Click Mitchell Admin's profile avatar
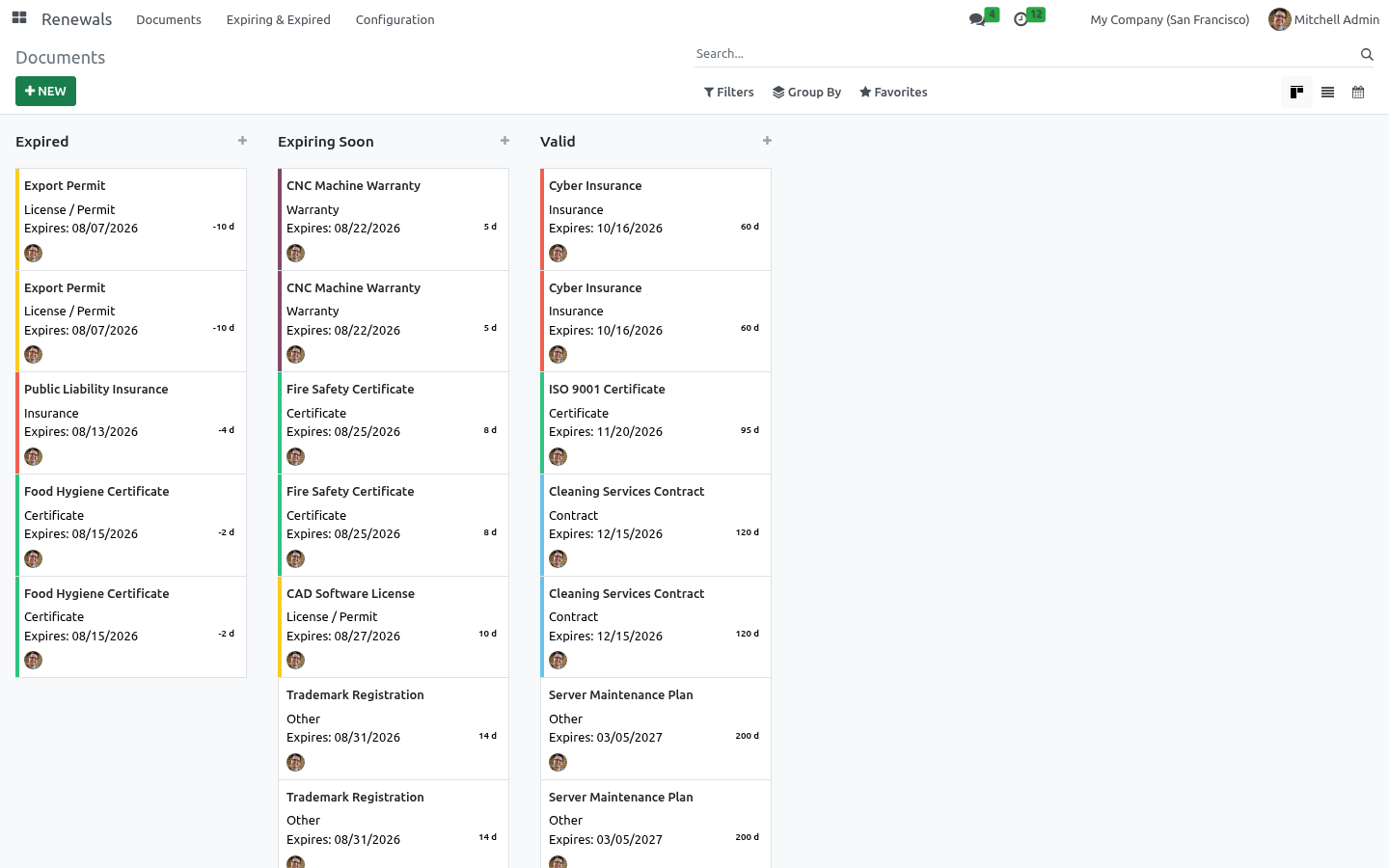Viewport: 1389px width, 868px height. tap(1280, 19)
